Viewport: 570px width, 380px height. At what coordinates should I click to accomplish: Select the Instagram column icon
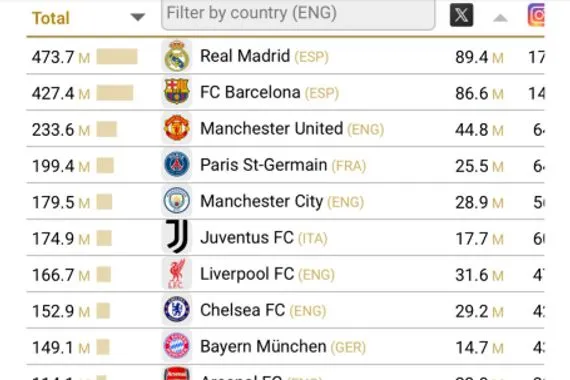536,15
